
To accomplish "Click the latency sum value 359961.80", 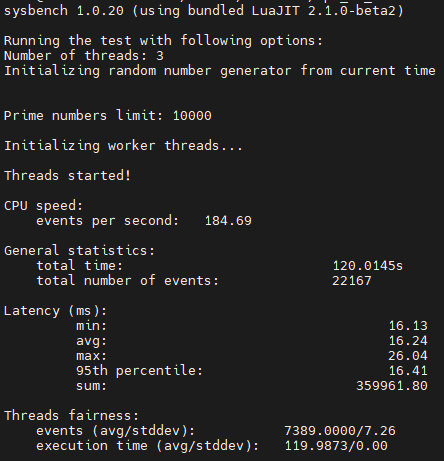I will pyautogui.click(x=392, y=386).
